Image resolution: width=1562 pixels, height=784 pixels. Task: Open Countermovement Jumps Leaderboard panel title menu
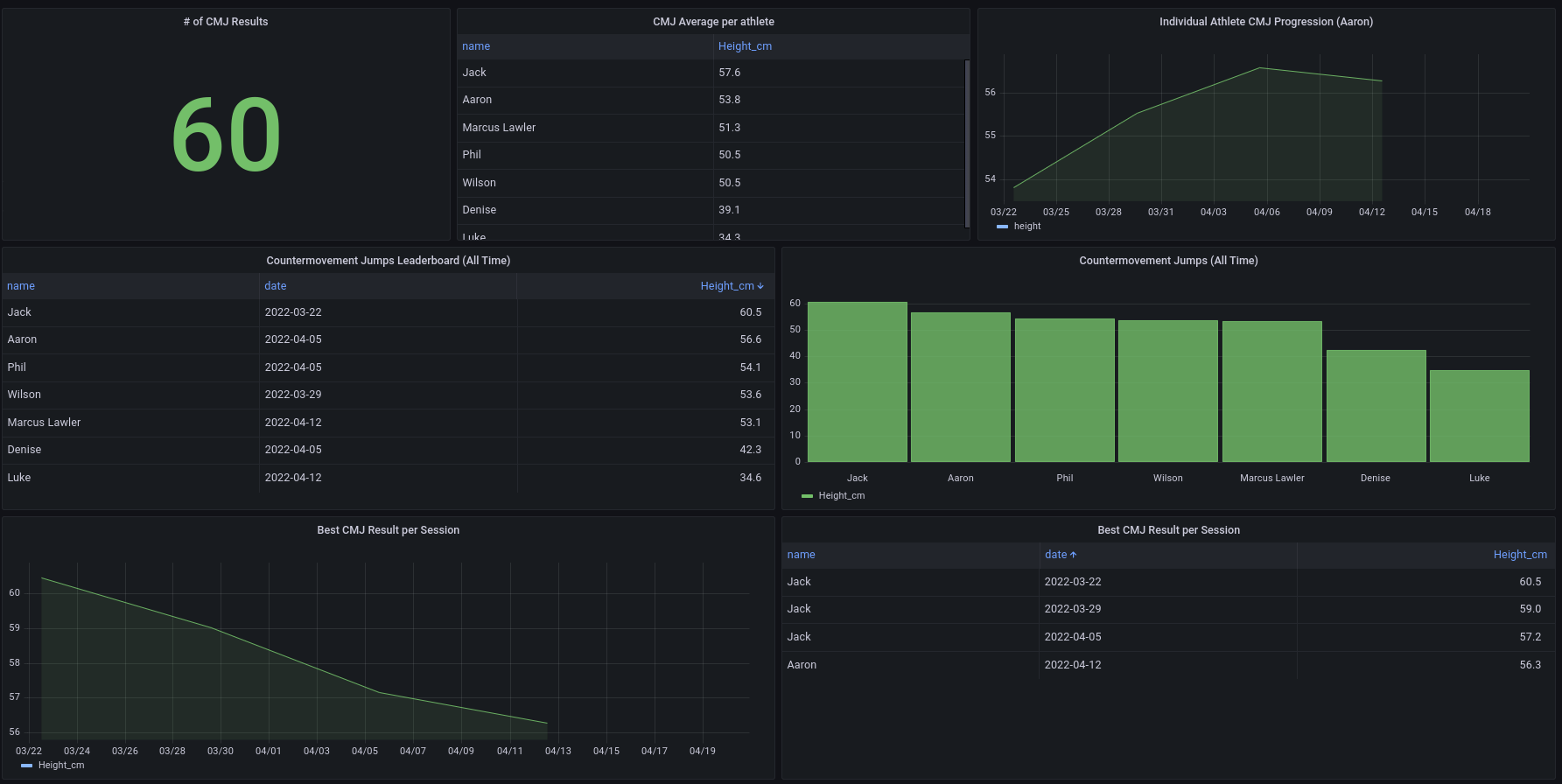(389, 261)
